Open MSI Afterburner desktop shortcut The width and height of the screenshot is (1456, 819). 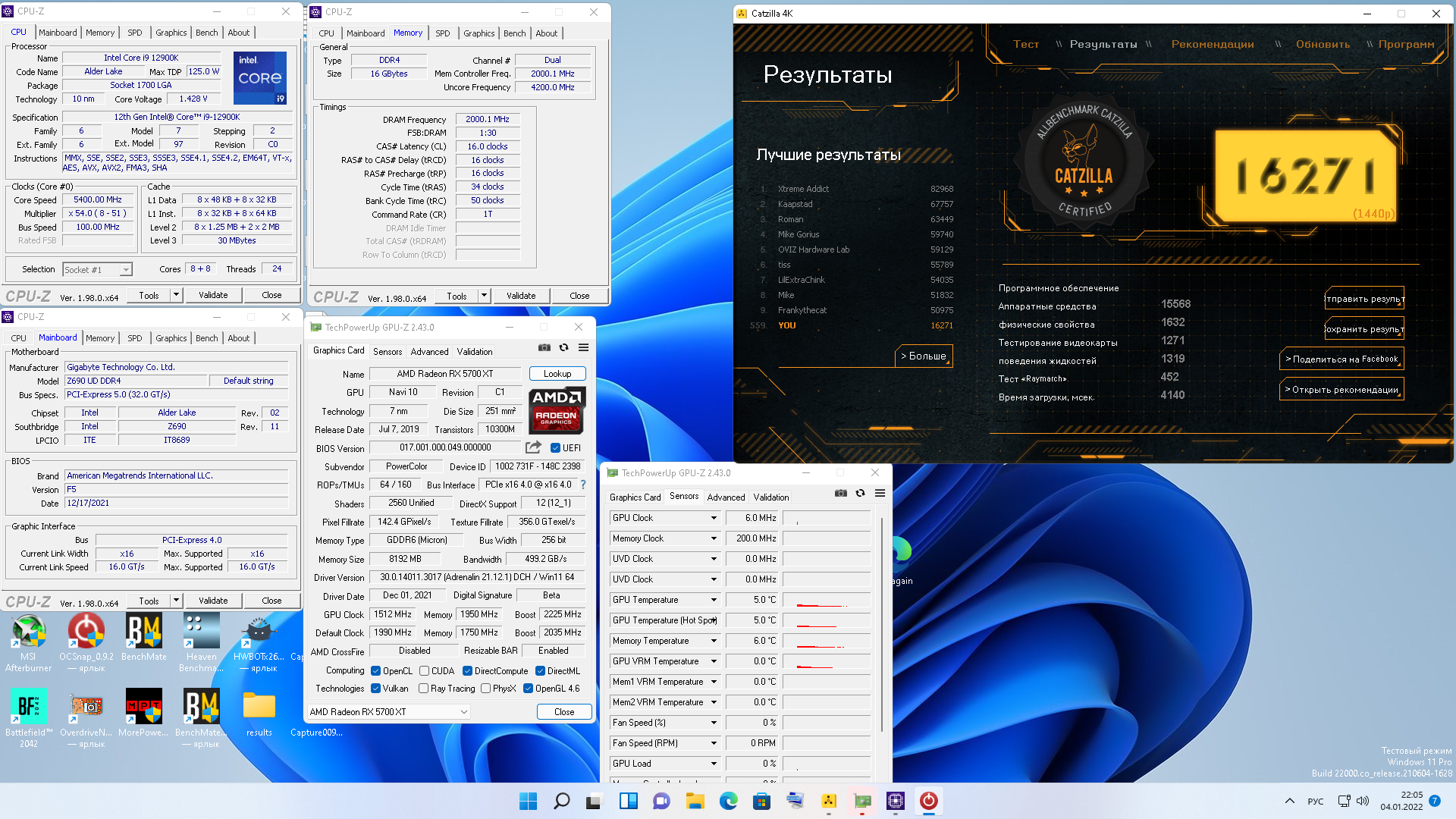pos(28,642)
